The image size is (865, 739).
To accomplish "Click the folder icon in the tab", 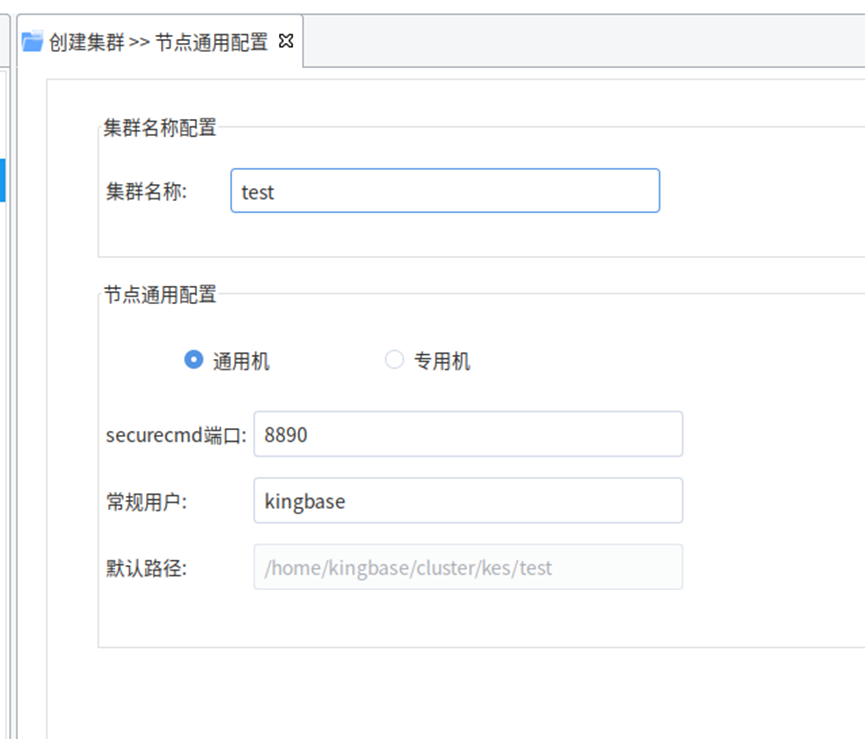I will click(x=32, y=42).
